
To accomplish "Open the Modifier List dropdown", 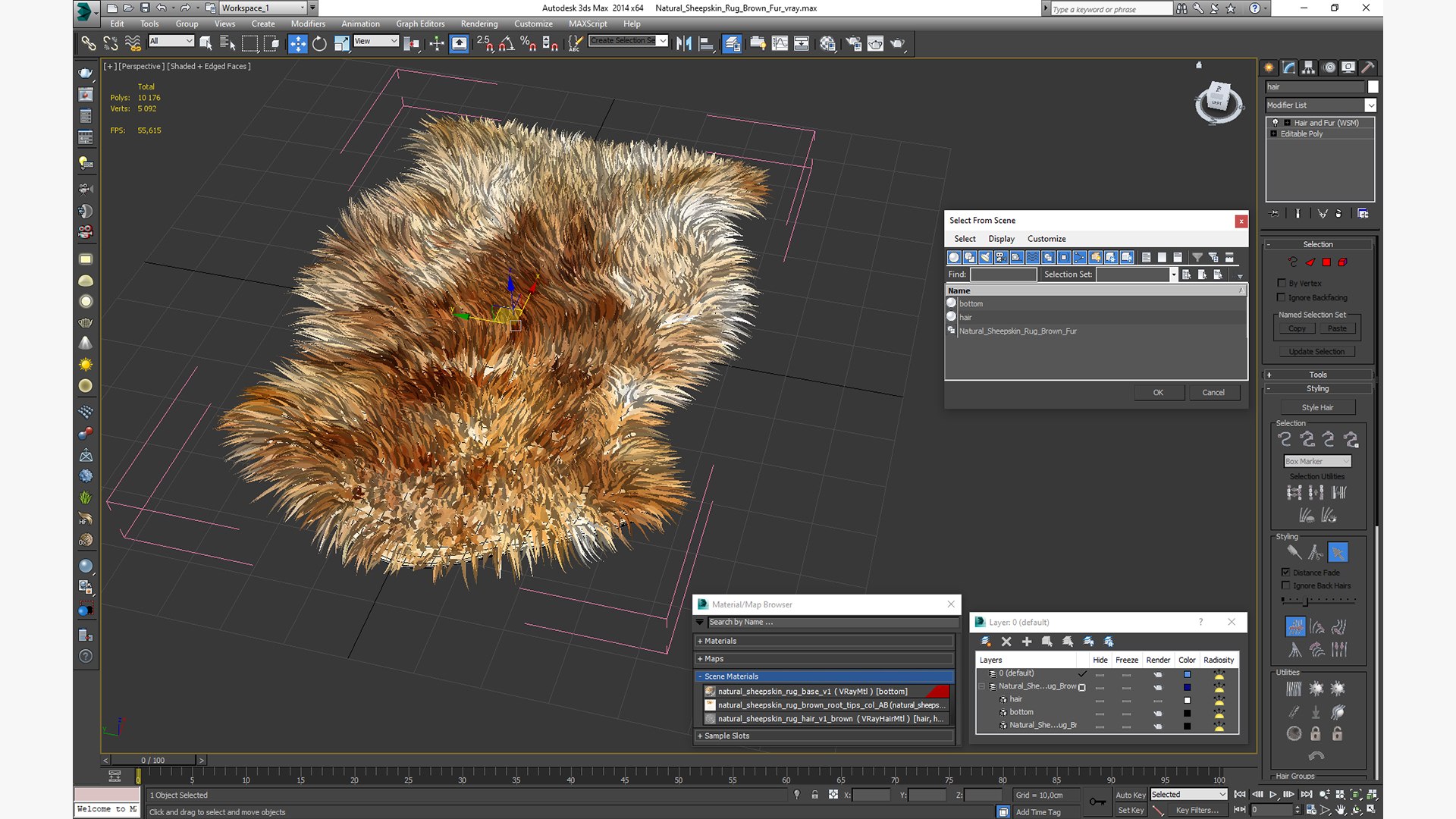I will (1370, 105).
